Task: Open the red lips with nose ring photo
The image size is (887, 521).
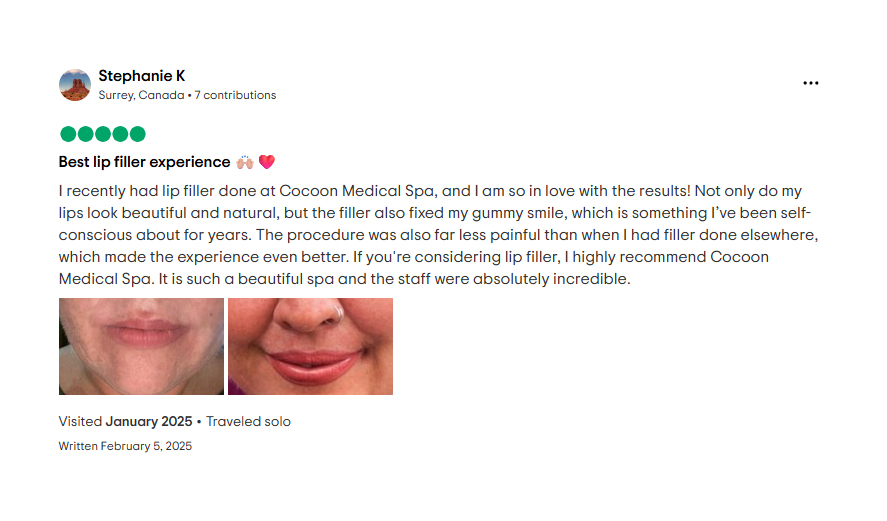Action: click(x=310, y=346)
